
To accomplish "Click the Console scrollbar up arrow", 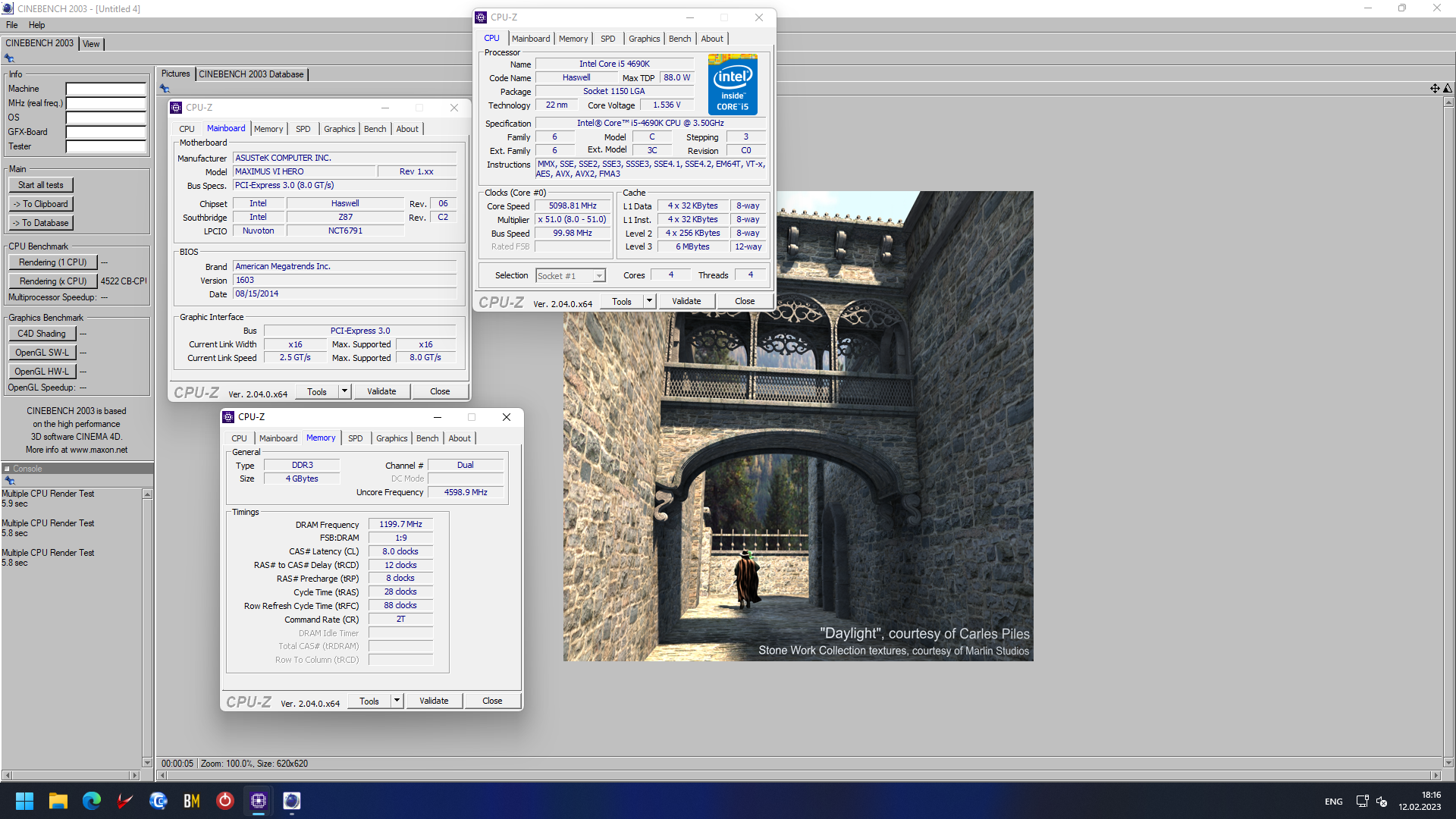I will [147, 494].
